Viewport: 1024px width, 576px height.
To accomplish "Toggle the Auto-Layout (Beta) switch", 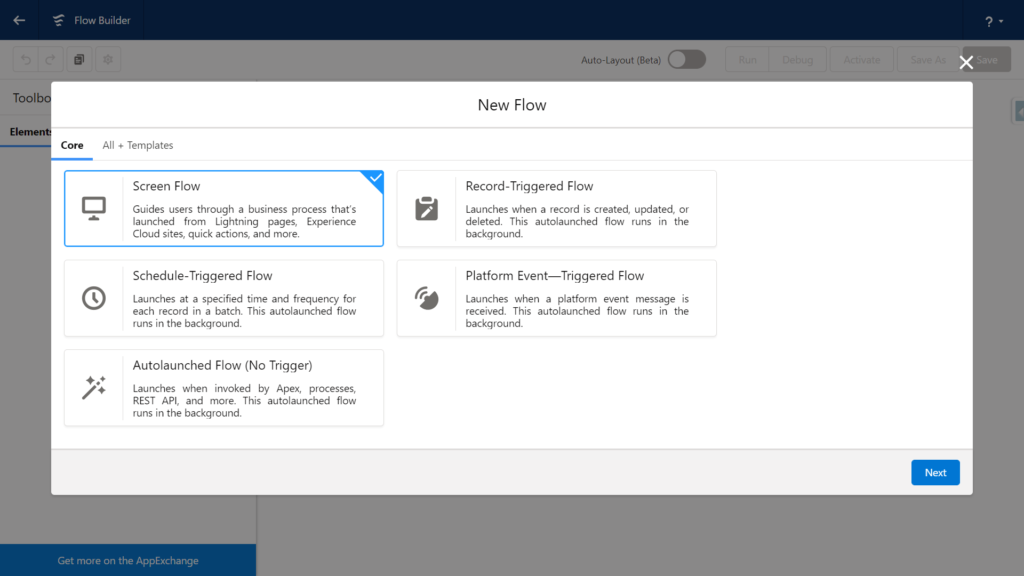I will 686,59.
